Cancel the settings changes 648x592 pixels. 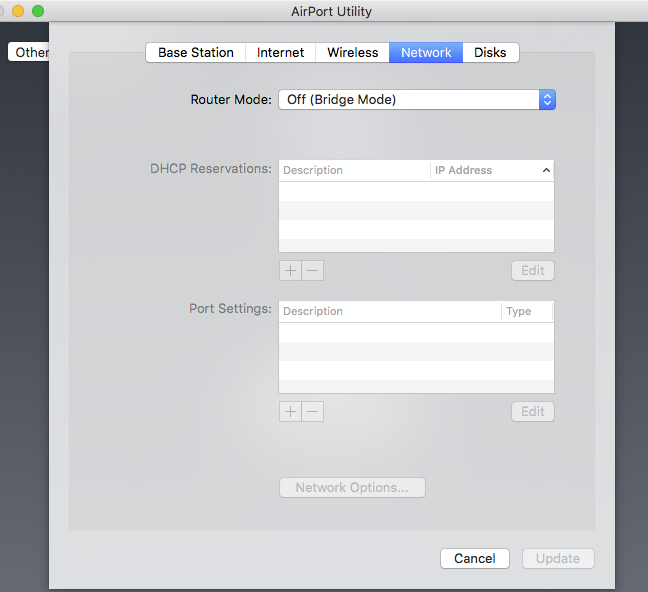click(x=475, y=559)
